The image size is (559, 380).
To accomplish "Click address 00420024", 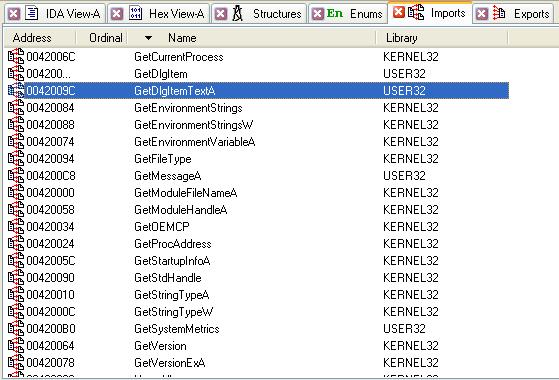I will pyautogui.click(x=50, y=244).
